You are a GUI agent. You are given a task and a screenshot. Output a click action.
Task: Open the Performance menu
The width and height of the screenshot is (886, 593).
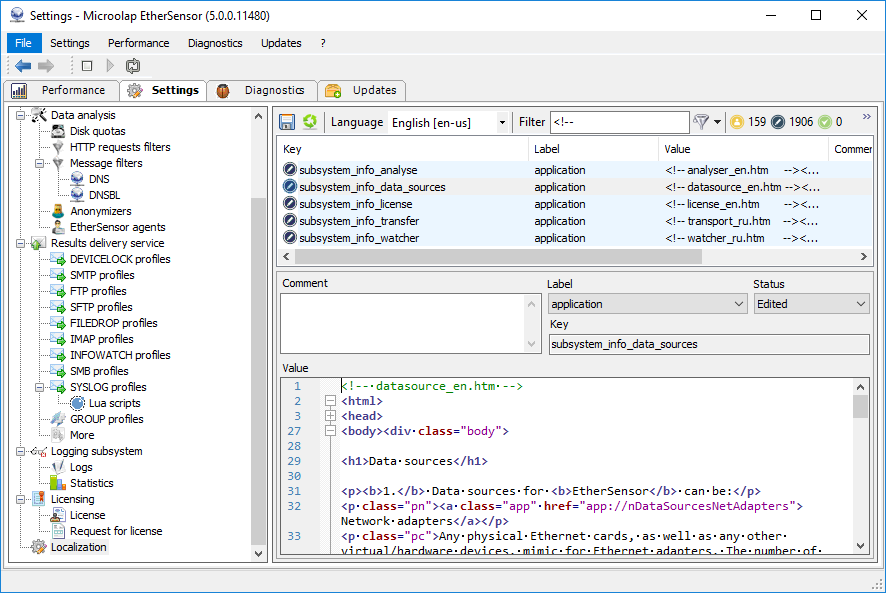click(x=138, y=43)
